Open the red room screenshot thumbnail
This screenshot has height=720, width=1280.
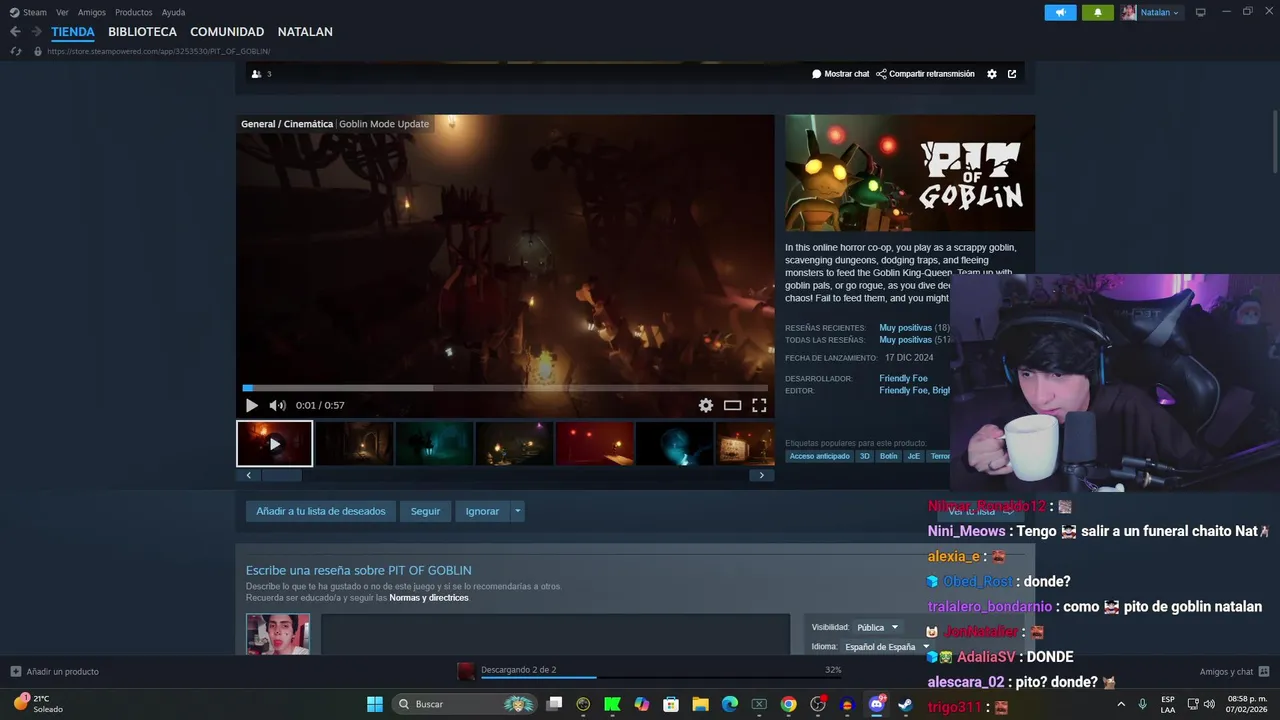(594, 443)
